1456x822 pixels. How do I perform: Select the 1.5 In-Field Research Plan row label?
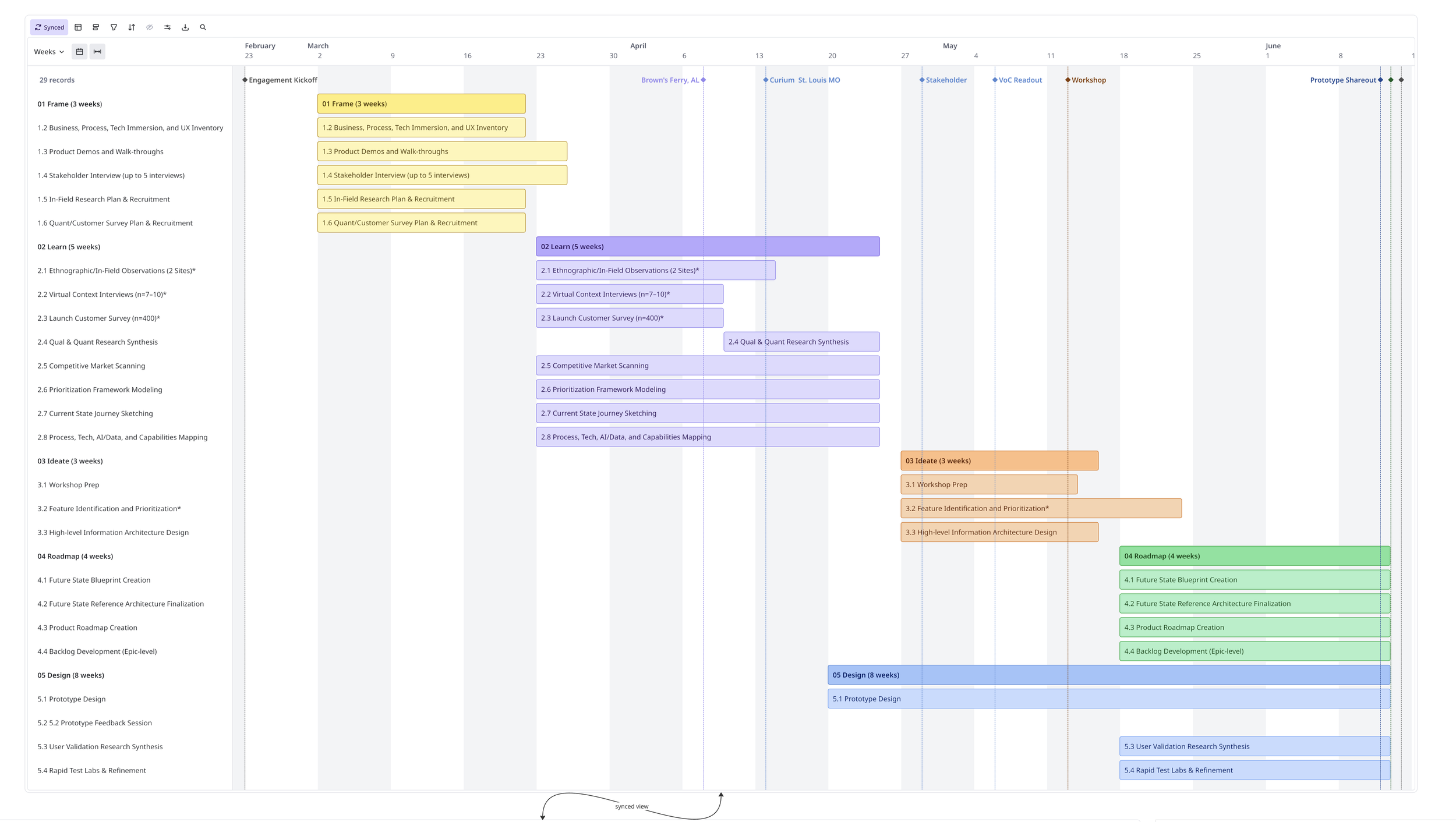click(x=104, y=199)
